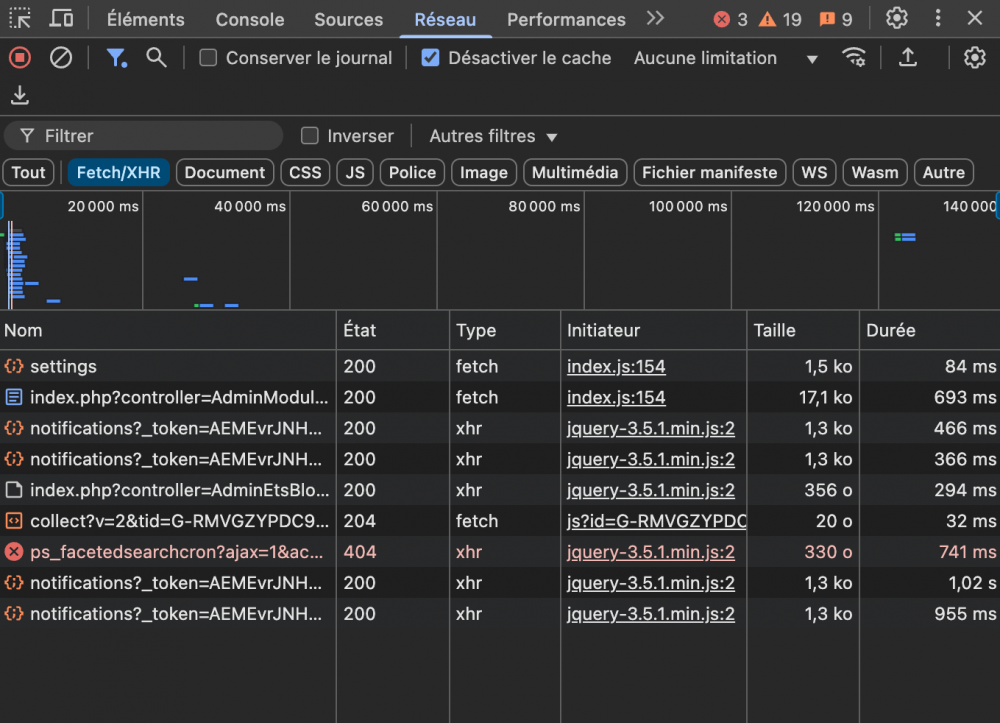Image resolution: width=1000 pixels, height=723 pixels.
Task: Filter requests by JS type
Action: (355, 172)
